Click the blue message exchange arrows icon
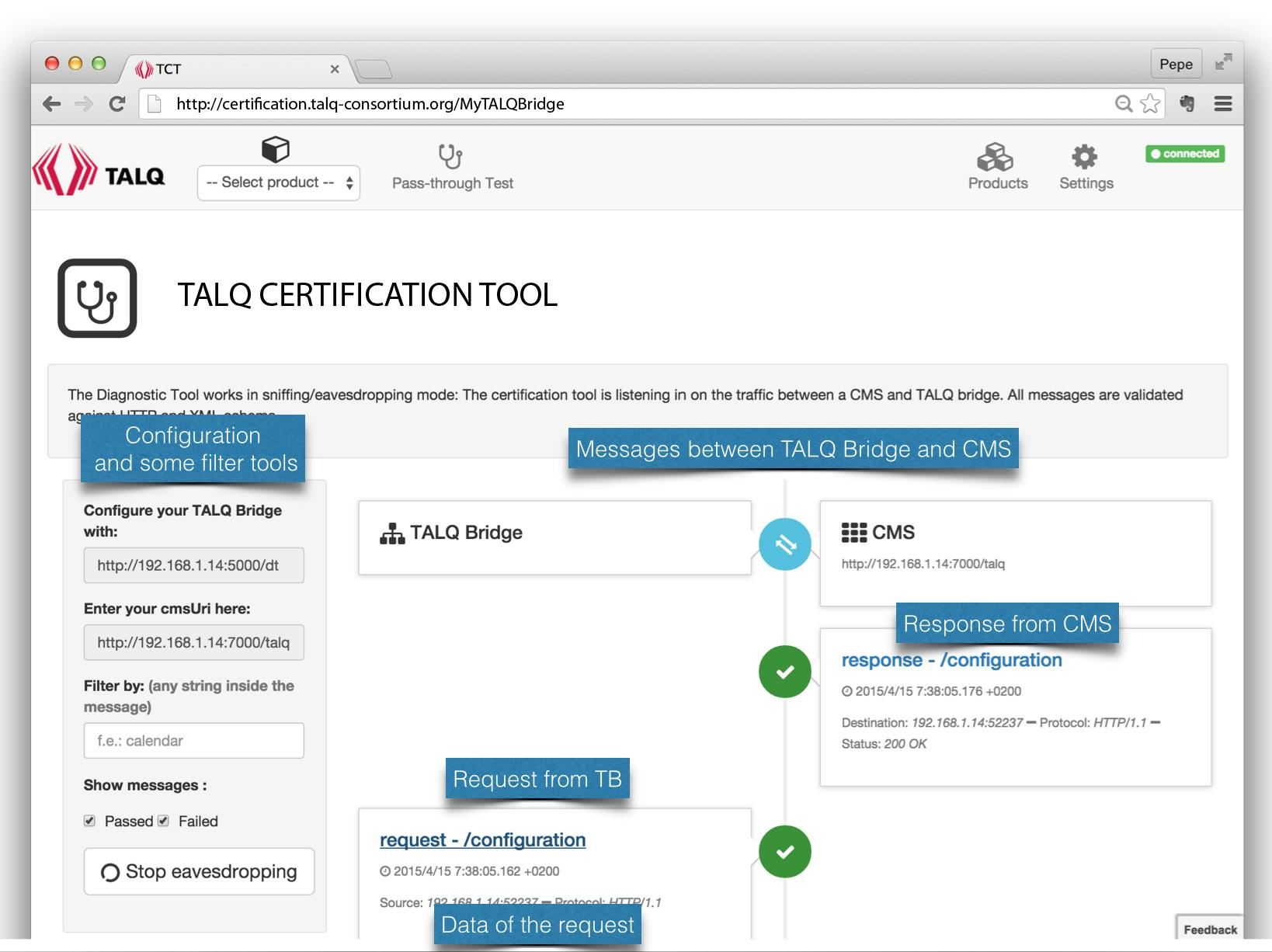This screenshot has height=952, width=1272. [x=785, y=544]
